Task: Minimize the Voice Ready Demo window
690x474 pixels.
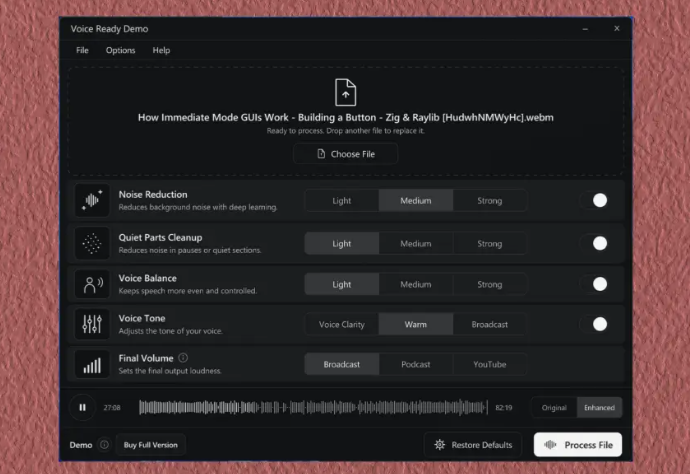Action: tap(585, 29)
